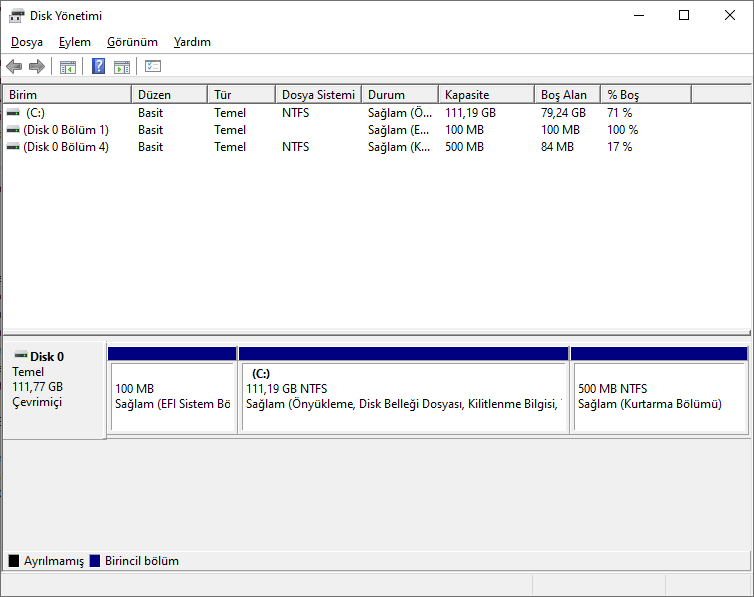Open the Yardım menu
The width and height of the screenshot is (754, 597).
tap(192, 42)
